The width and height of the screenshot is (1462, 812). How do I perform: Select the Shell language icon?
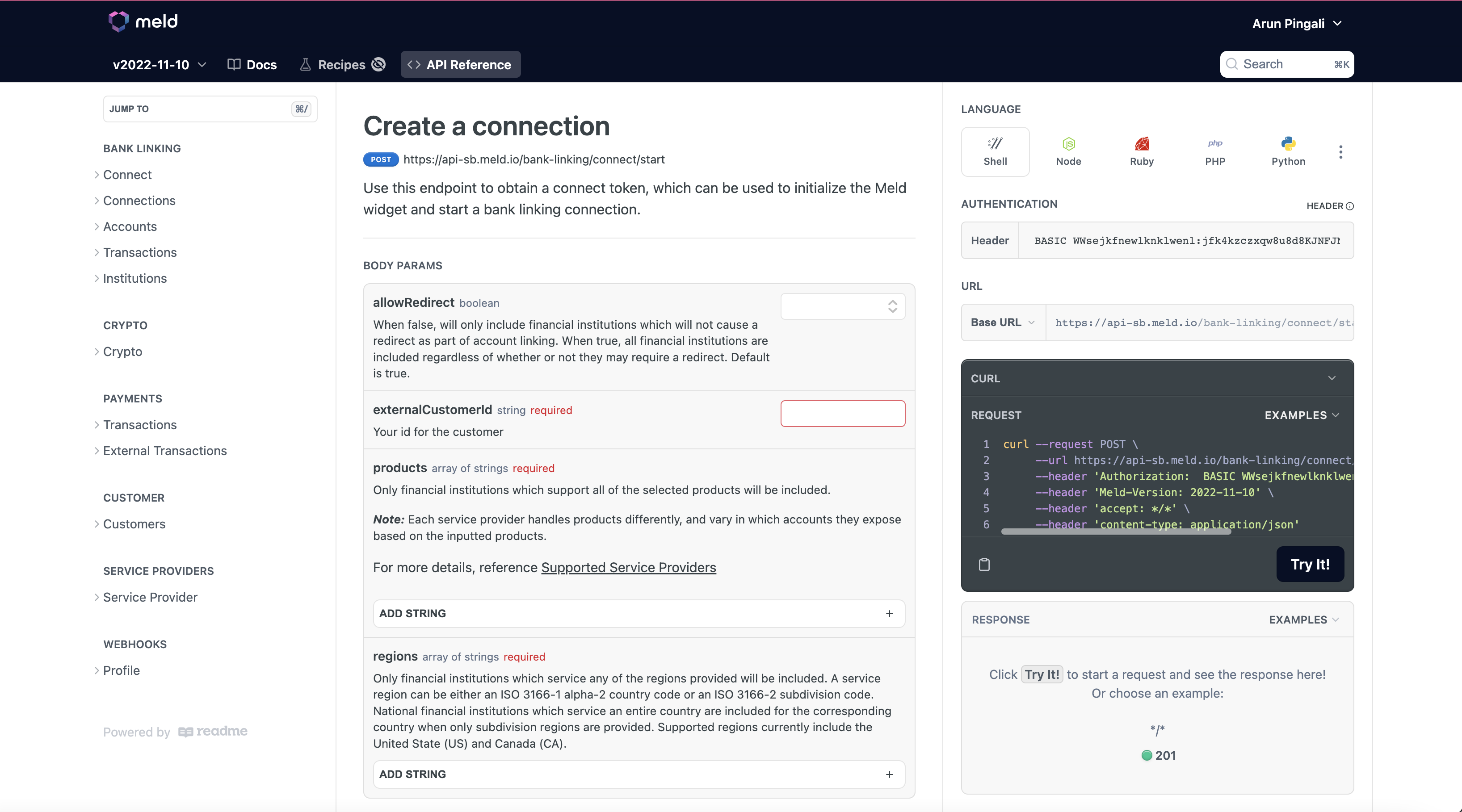pos(995,151)
